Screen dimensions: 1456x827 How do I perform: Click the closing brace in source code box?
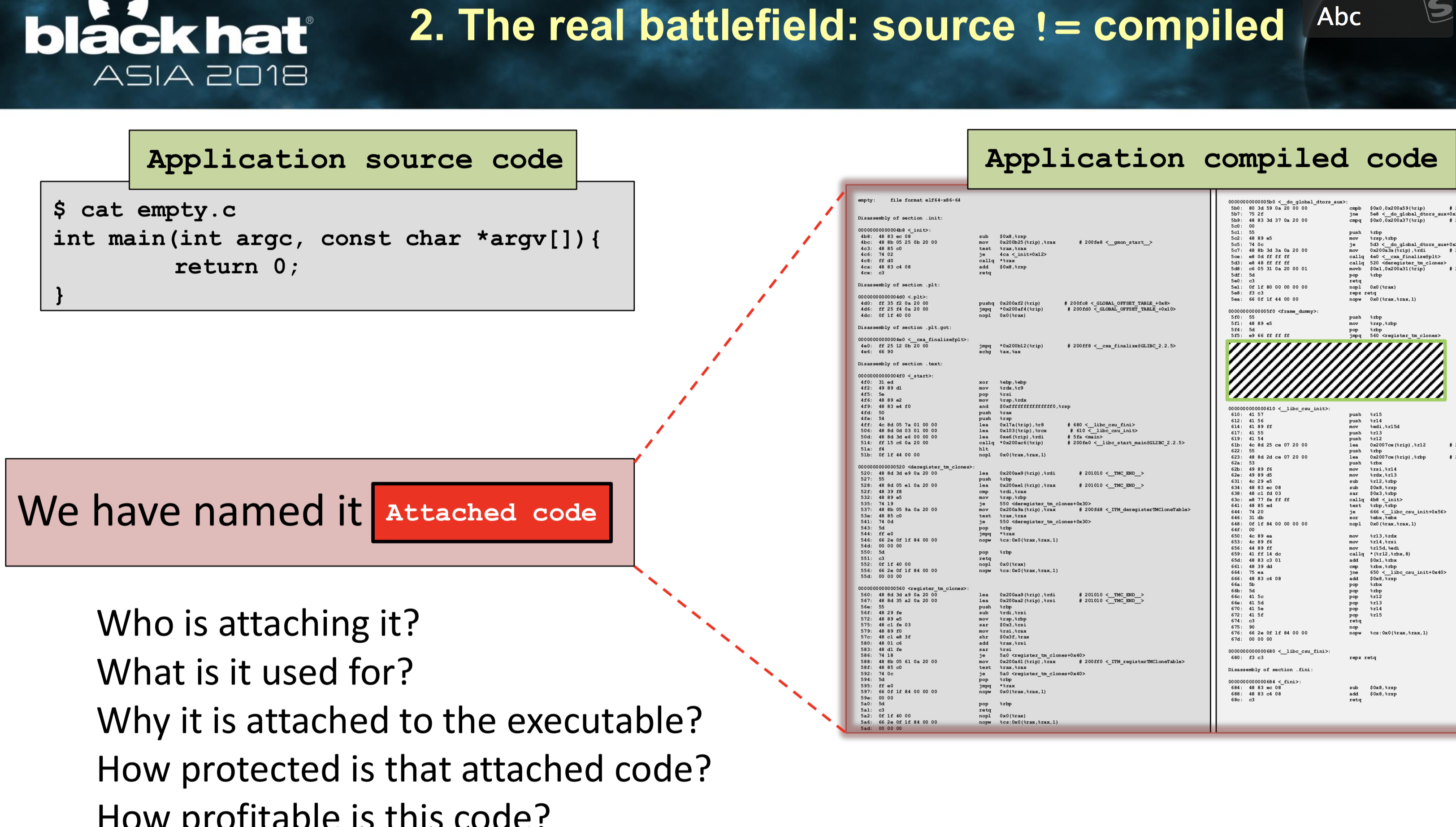[x=59, y=295]
